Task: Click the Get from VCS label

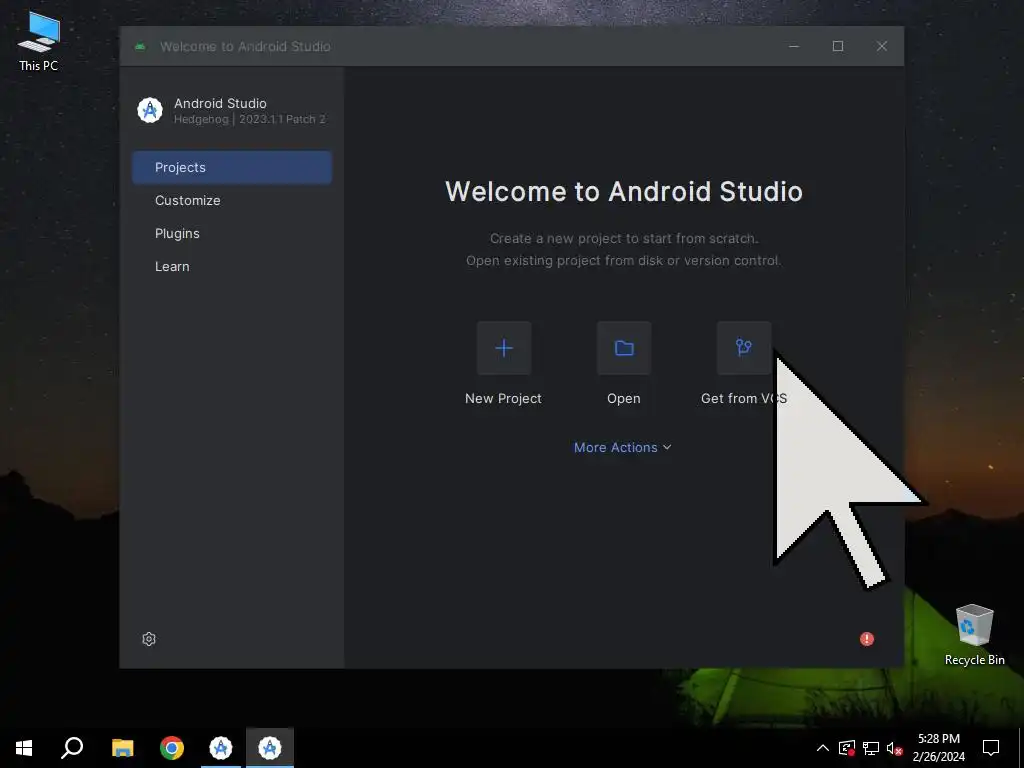Action: click(744, 398)
